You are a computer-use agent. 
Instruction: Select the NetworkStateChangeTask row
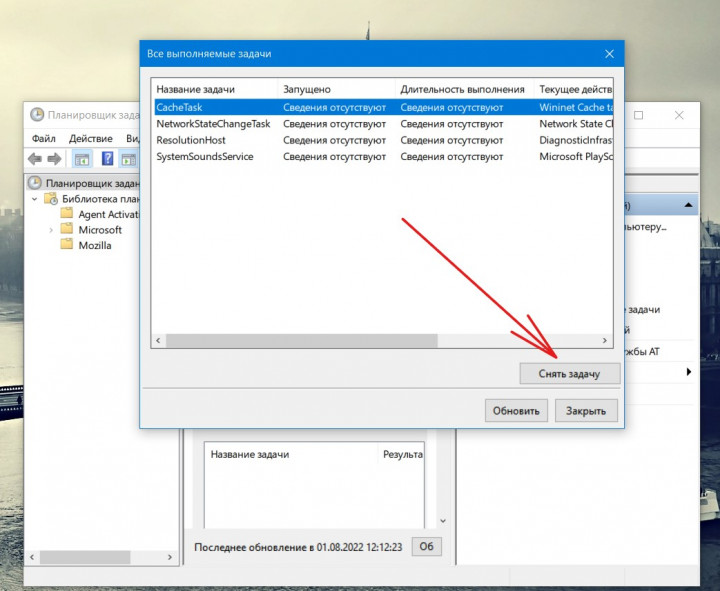[x=213, y=124]
